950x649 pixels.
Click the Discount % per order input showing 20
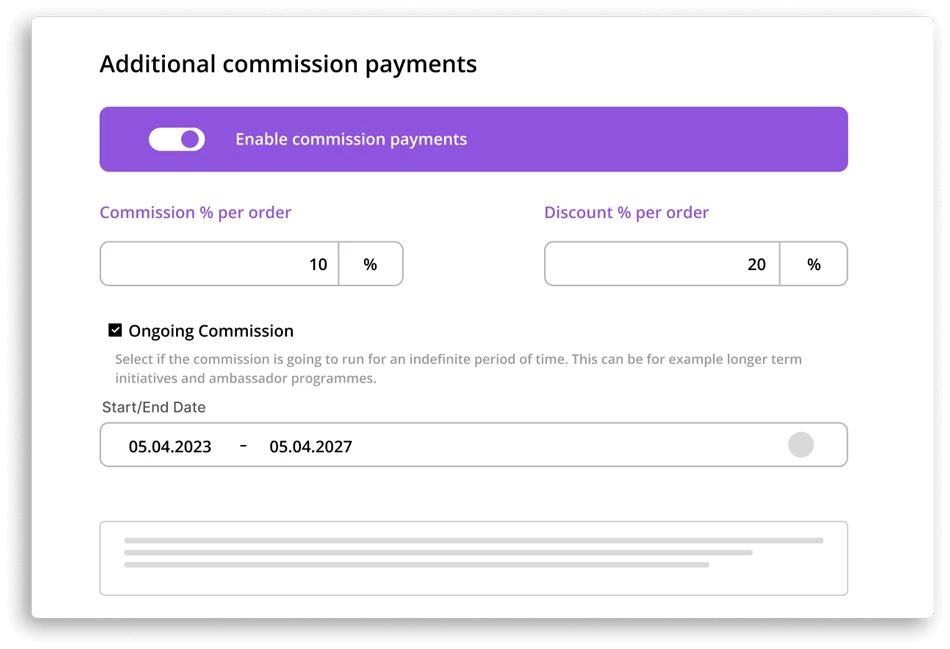(x=662, y=264)
